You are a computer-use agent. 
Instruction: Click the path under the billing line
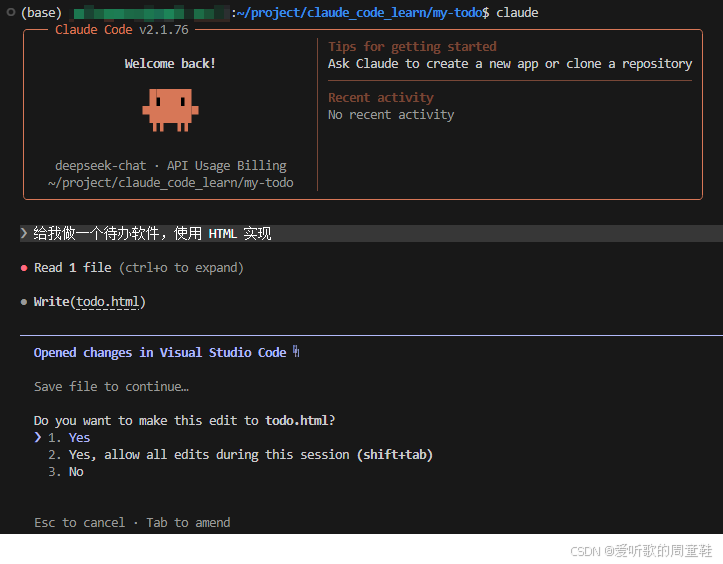[171, 183]
